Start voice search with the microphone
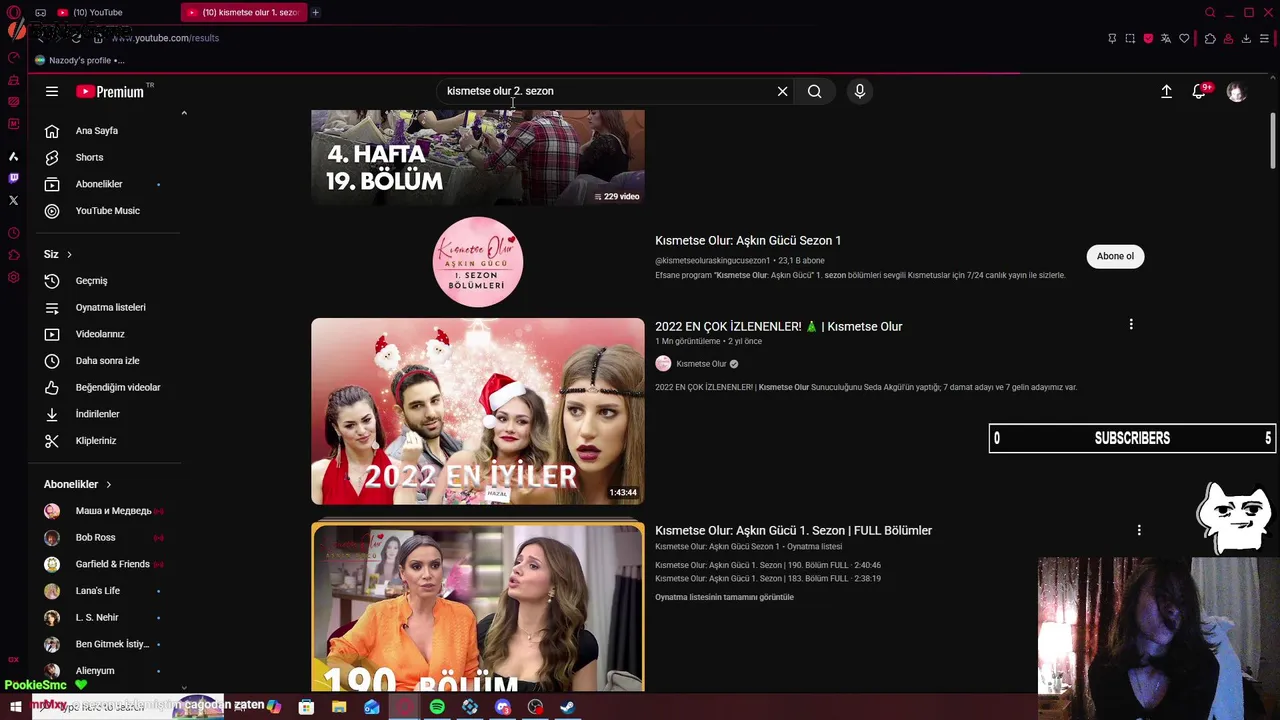The width and height of the screenshot is (1280, 720). (859, 91)
